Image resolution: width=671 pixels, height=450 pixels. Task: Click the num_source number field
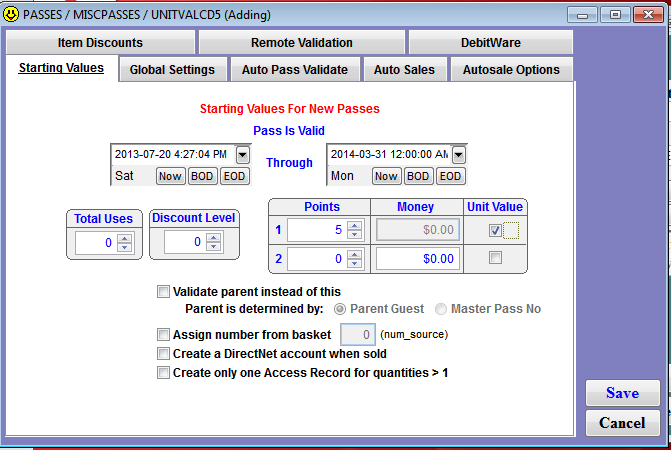358,335
